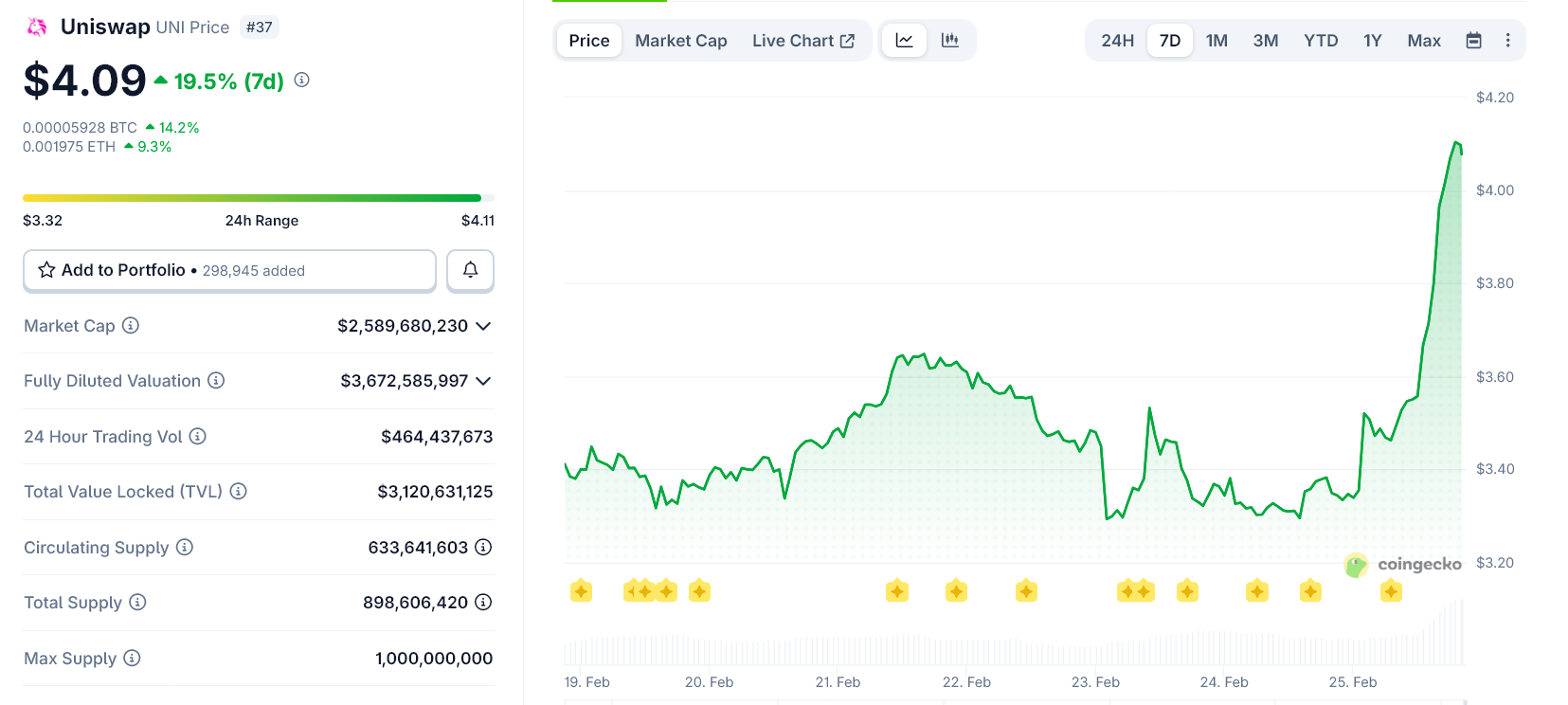Switch to the Price chart tab
Image resolution: width=1568 pixels, height=705 pixels.
[588, 41]
